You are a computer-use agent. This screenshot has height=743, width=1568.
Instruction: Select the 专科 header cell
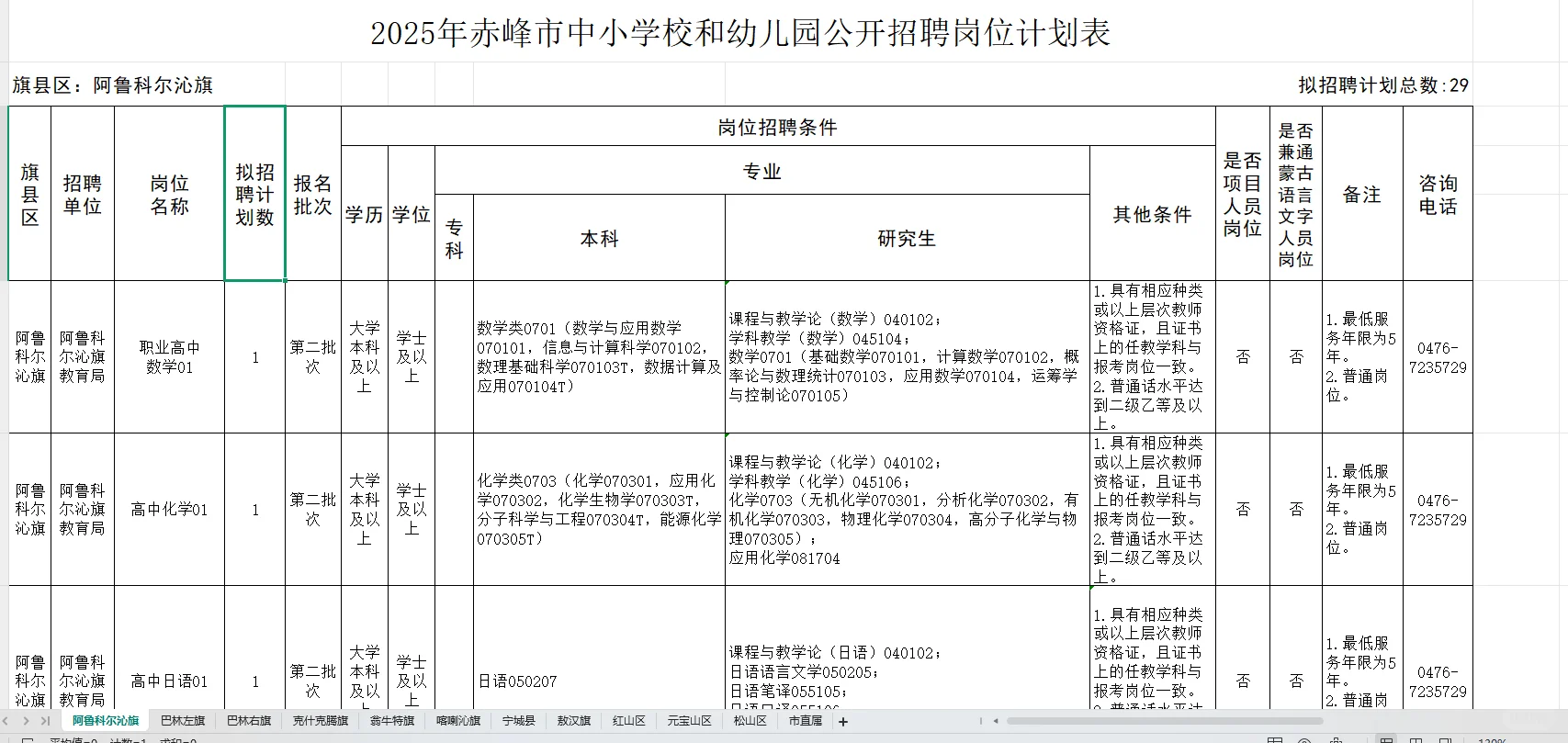(455, 238)
